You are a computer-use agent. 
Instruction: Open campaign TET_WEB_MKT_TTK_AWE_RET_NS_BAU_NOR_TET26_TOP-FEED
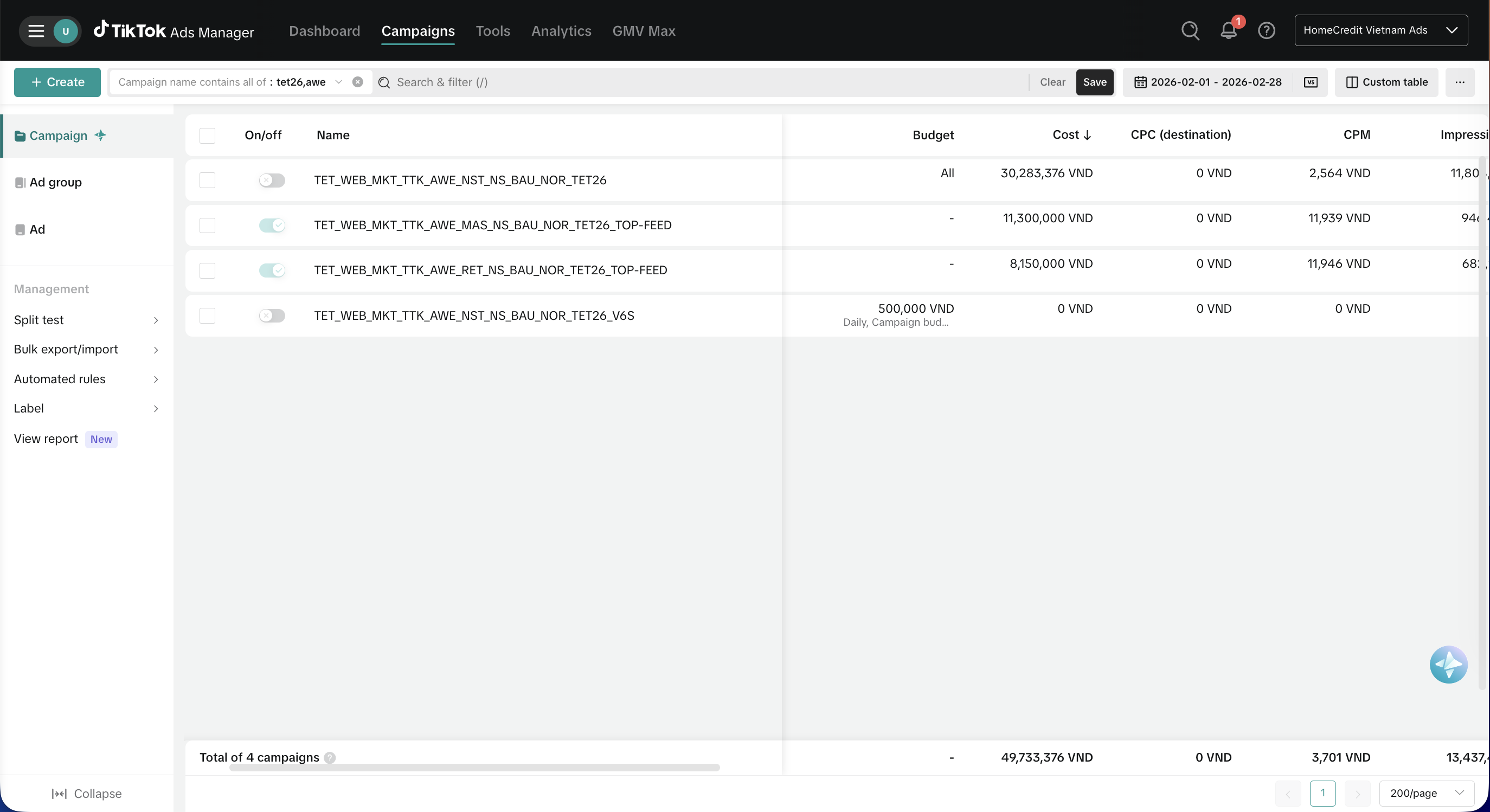[491, 270]
